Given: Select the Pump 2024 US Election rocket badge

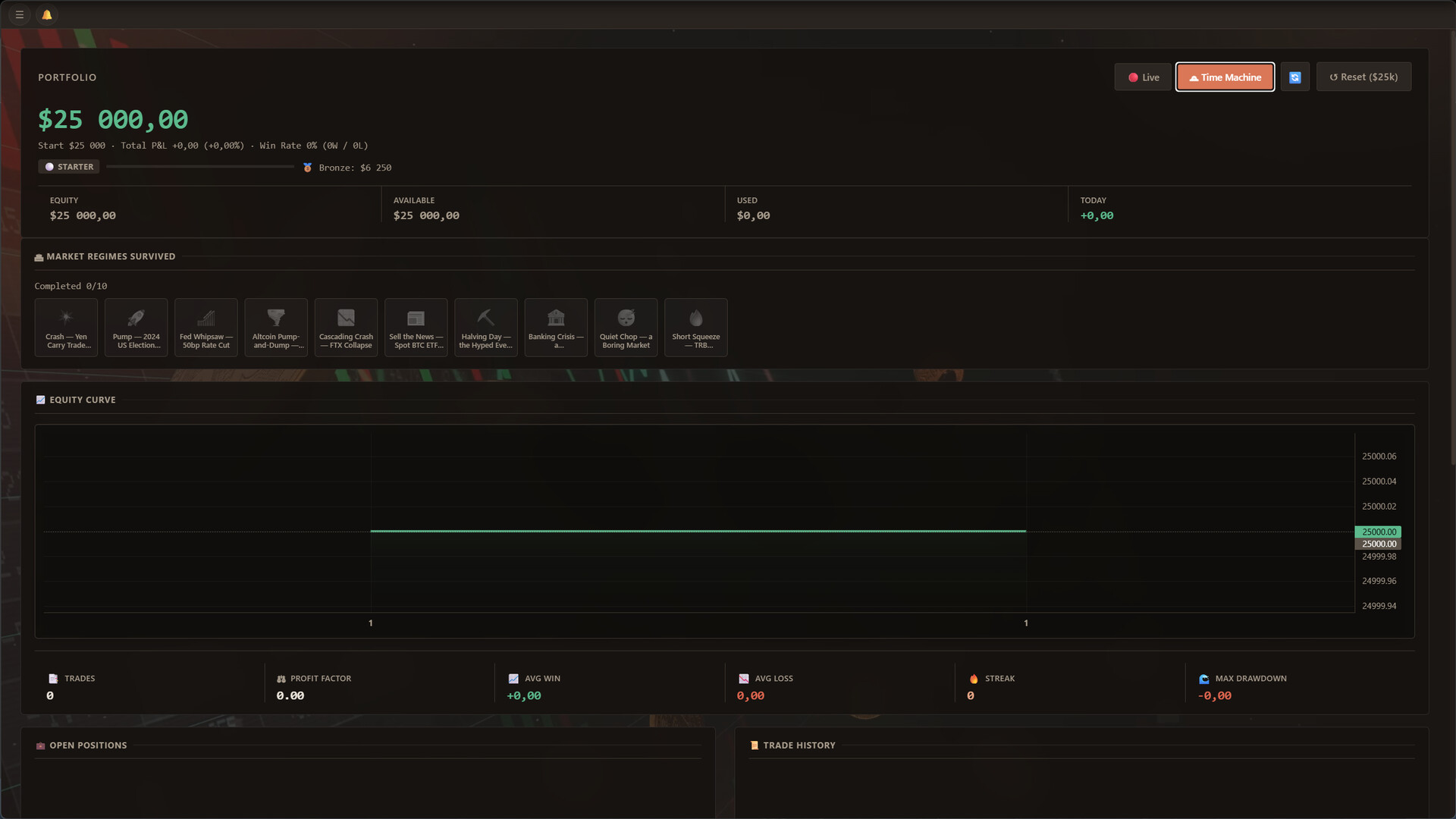Looking at the screenshot, I should [x=136, y=328].
